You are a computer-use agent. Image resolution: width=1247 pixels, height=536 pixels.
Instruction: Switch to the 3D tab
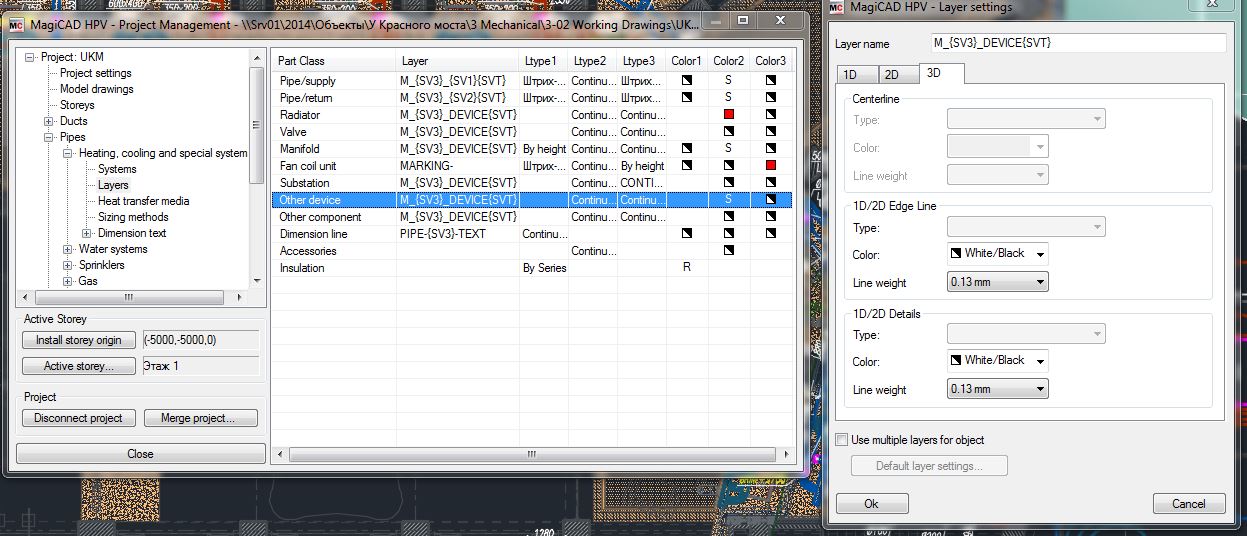pyautogui.click(x=941, y=73)
